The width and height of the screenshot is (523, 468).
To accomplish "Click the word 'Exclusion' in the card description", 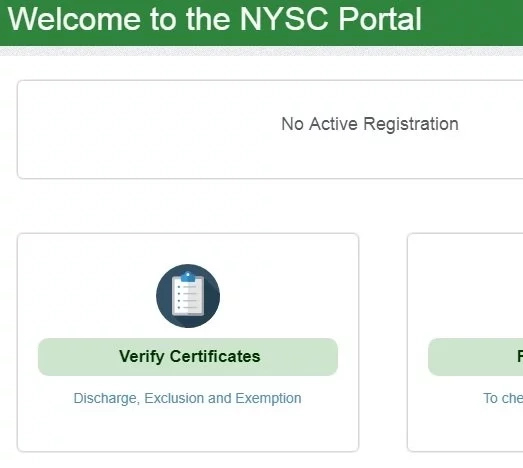I will tap(174, 398).
